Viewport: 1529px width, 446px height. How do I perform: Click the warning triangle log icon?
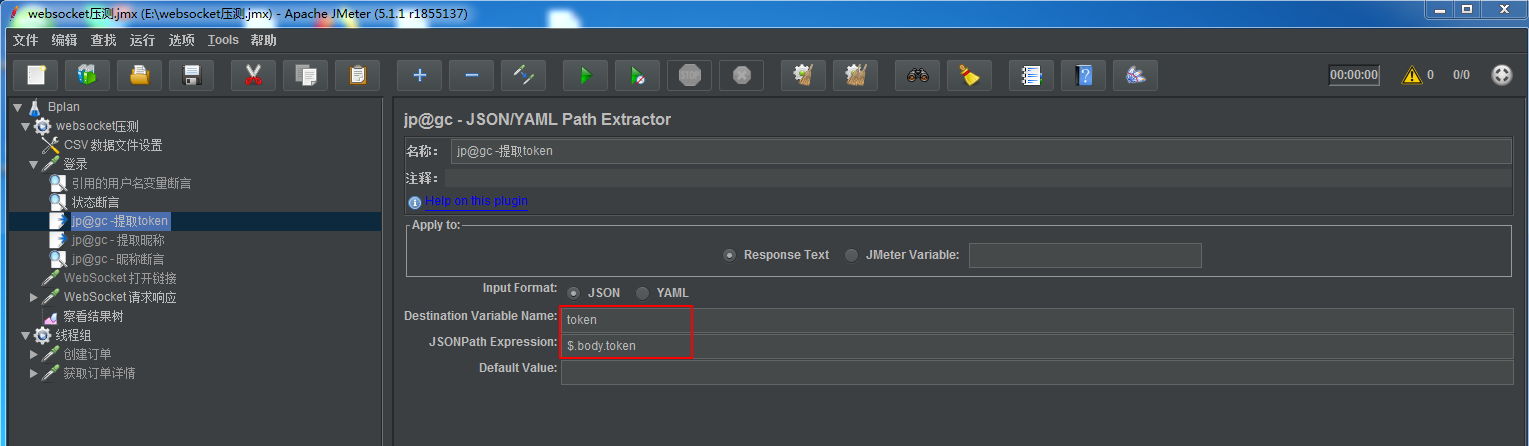pos(1411,75)
